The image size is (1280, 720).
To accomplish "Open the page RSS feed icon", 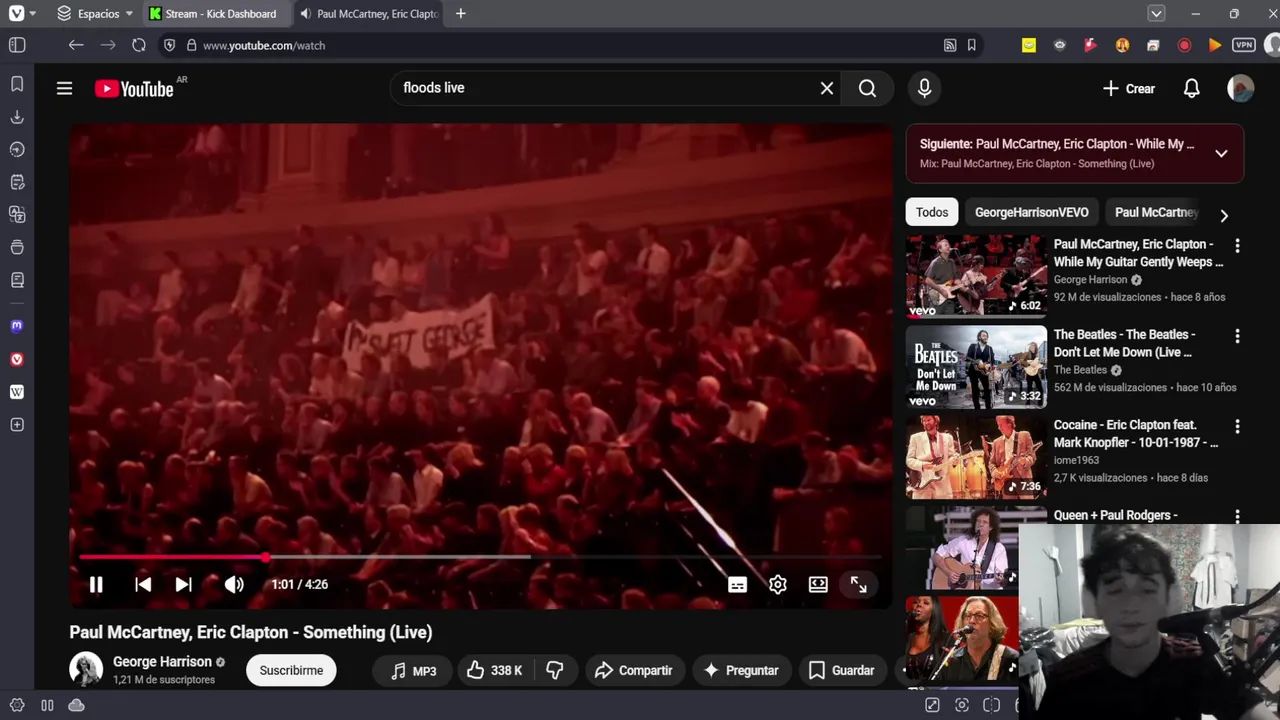I will (950, 45).
